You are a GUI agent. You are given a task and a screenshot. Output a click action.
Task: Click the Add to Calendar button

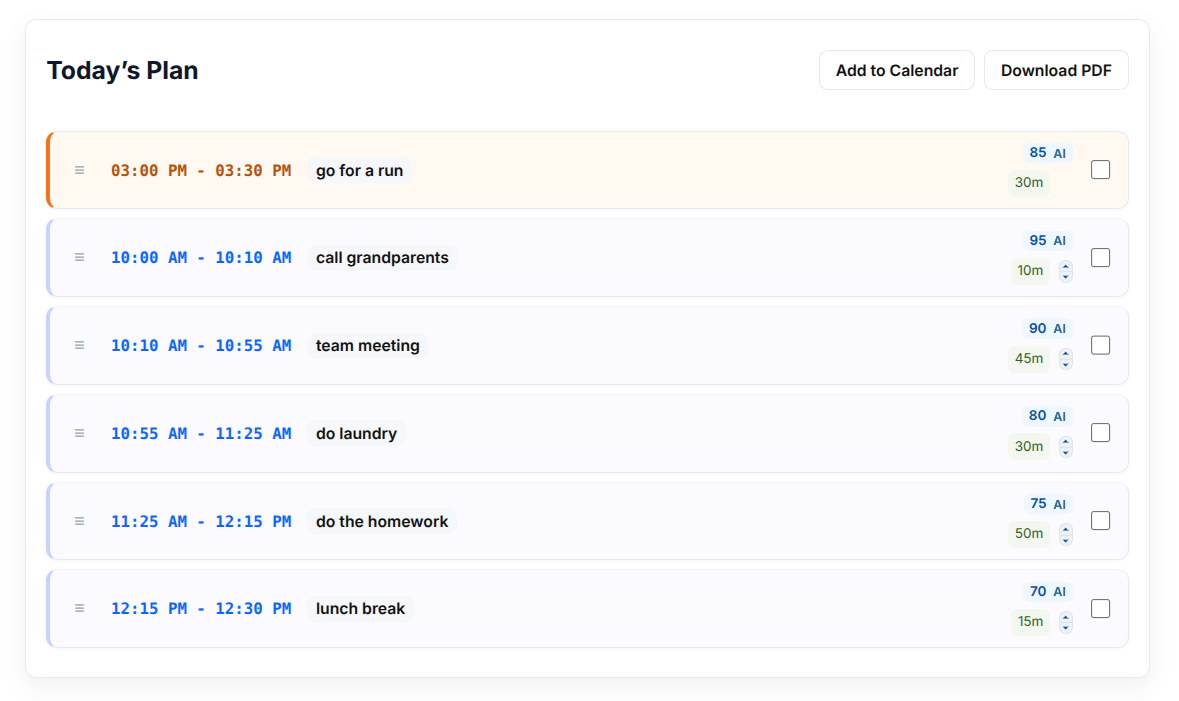896,70
